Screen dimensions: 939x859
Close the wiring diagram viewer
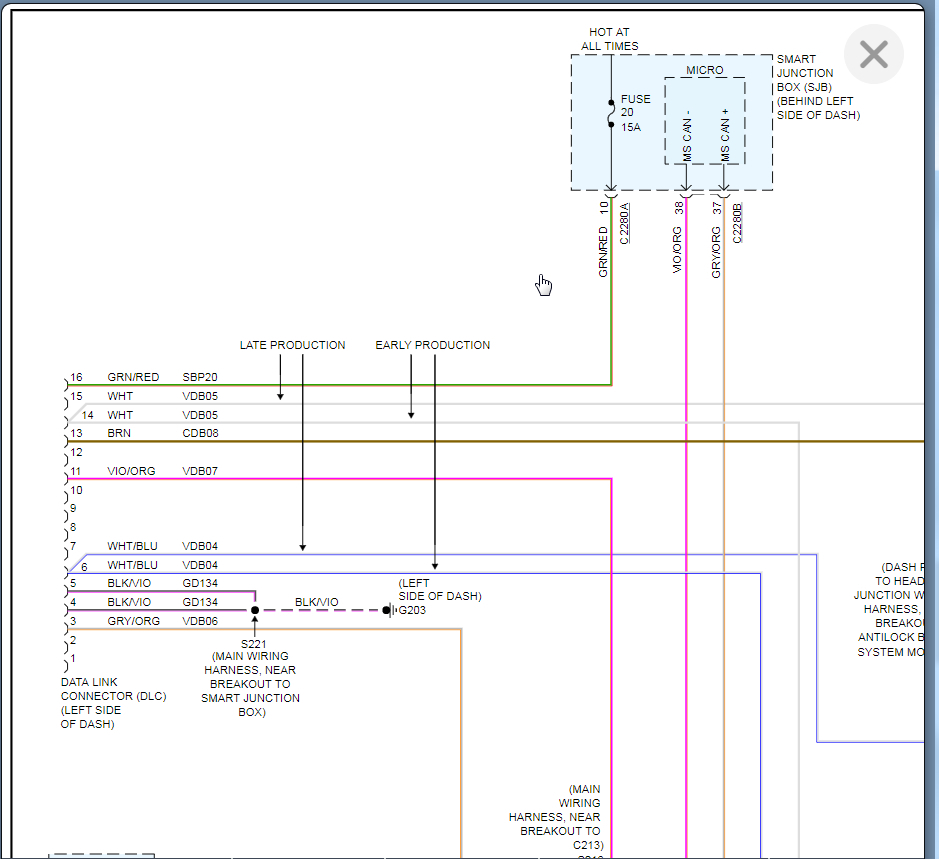873,54
